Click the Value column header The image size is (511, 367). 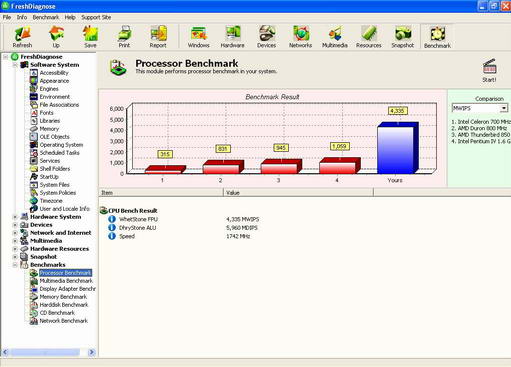pyautogui.click(x=298, y=192)
